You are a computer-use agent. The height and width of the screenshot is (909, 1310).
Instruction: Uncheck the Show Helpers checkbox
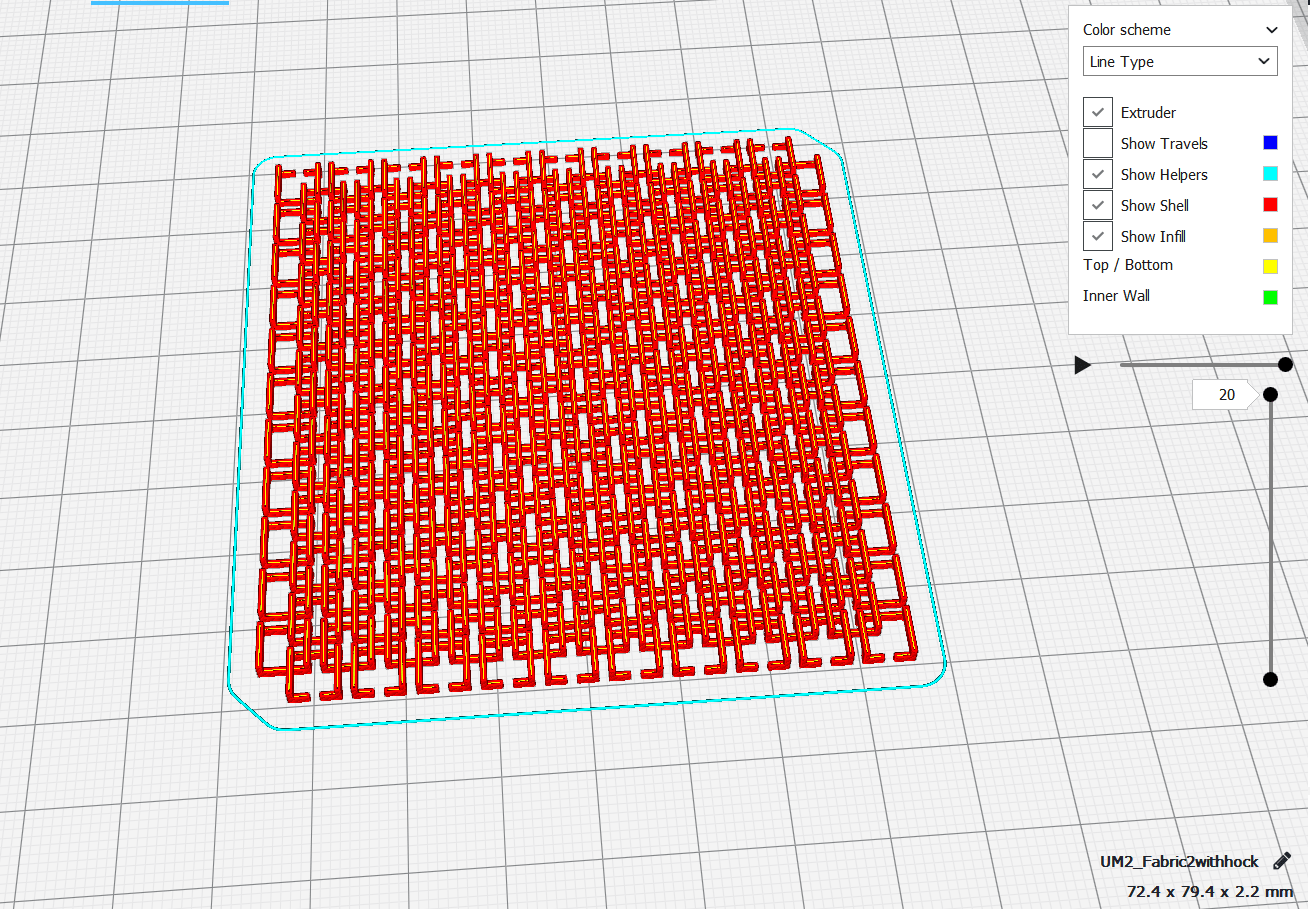1098,175
